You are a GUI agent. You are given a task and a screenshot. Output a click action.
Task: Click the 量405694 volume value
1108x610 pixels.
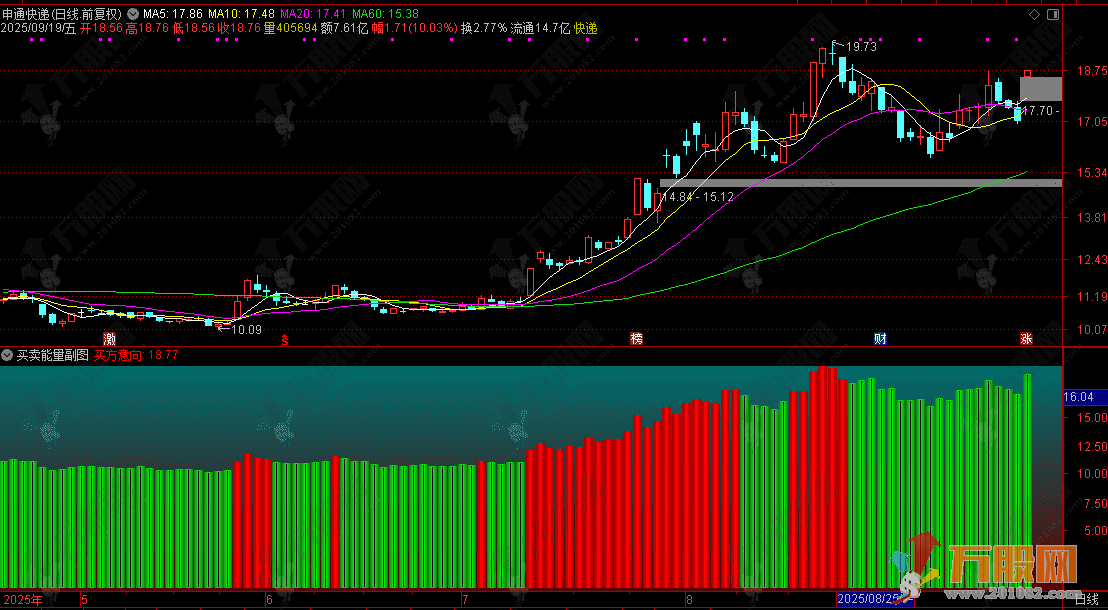pyautogui.click(x=292, y=28)
